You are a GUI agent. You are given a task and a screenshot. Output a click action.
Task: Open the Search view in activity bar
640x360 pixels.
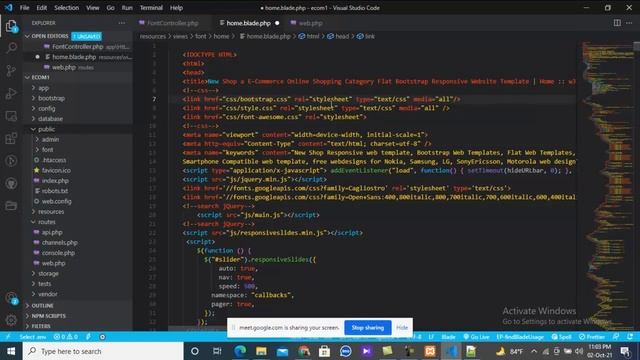pyautogui.click(x=11, y=48)
